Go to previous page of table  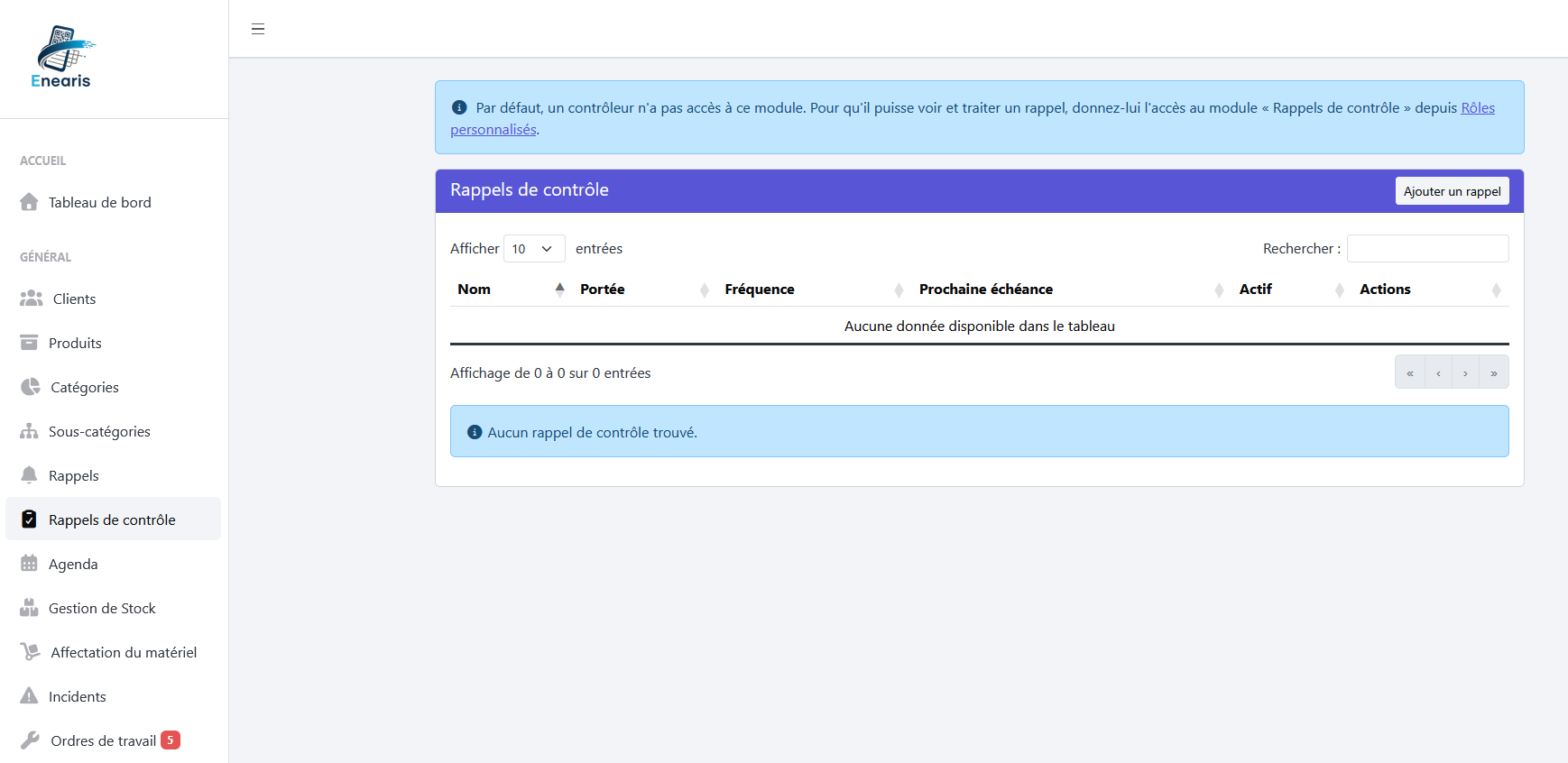[1438, 372]
